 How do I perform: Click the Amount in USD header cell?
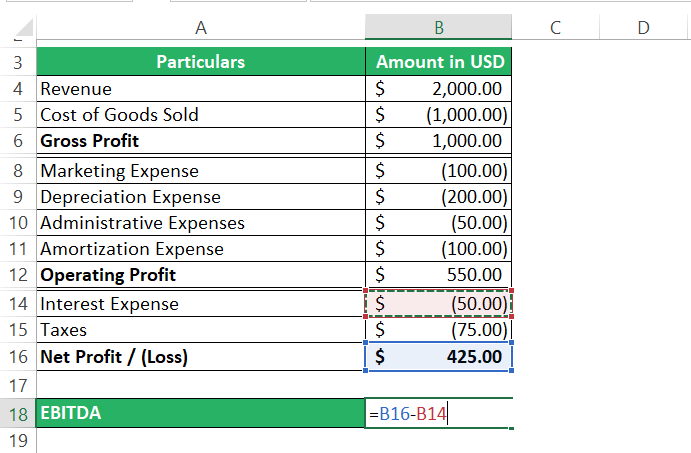point(440,62)
